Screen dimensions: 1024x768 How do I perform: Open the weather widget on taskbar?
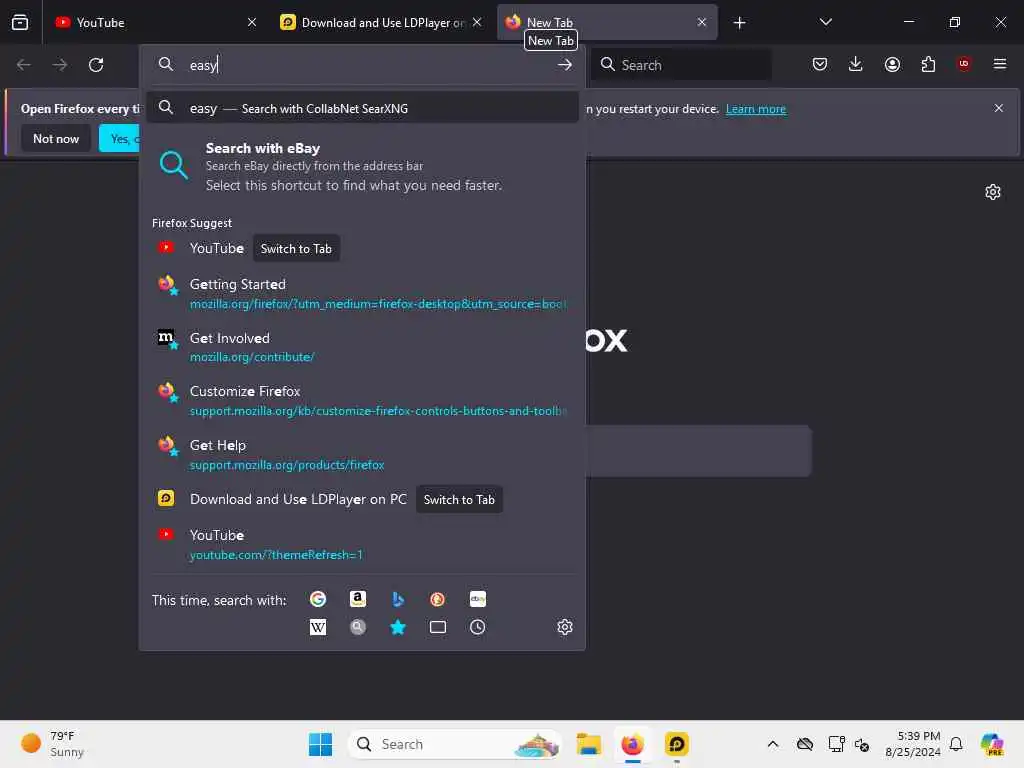[54, 744]
